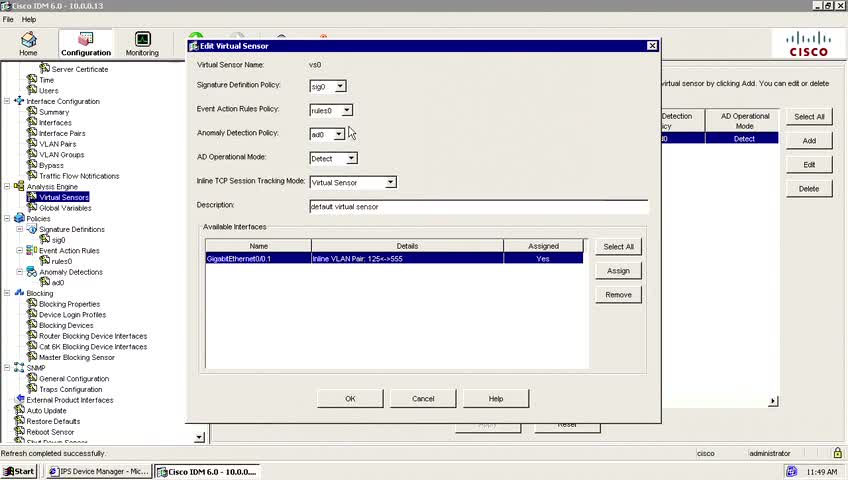Image resolution: width=848 pixels, height=480 pixels.
Task: Click the Signature Definitions icon
Action: 32,229
